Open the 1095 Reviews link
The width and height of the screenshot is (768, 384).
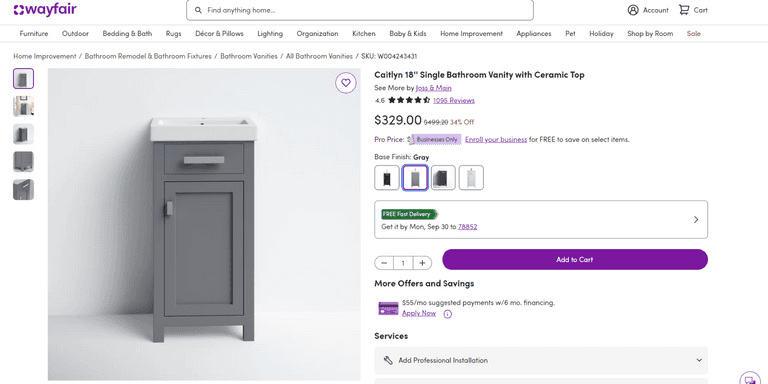[x=454, y=100]
